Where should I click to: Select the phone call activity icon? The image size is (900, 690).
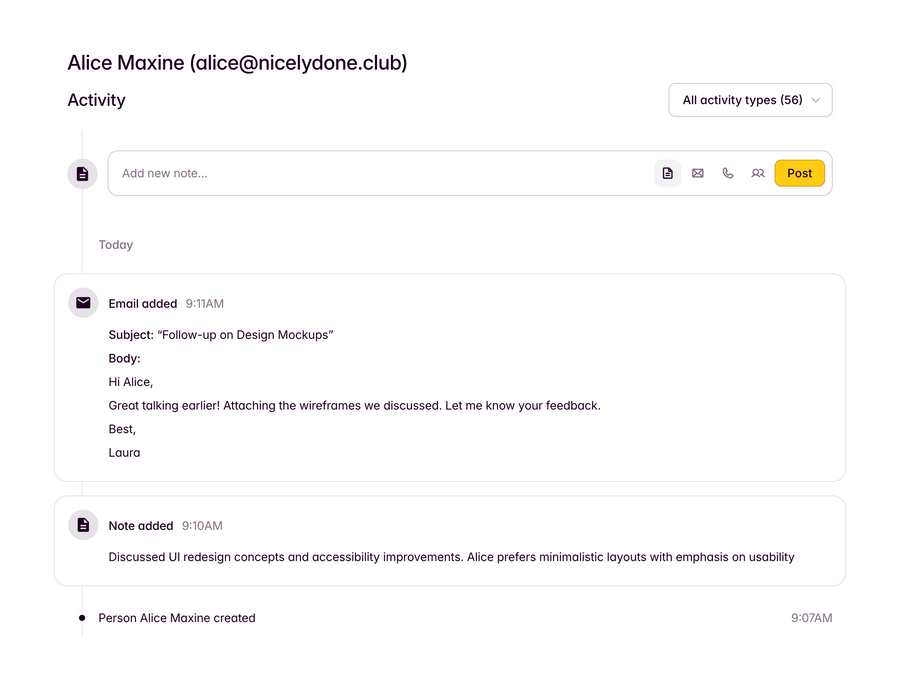click(x=728, y=173)
